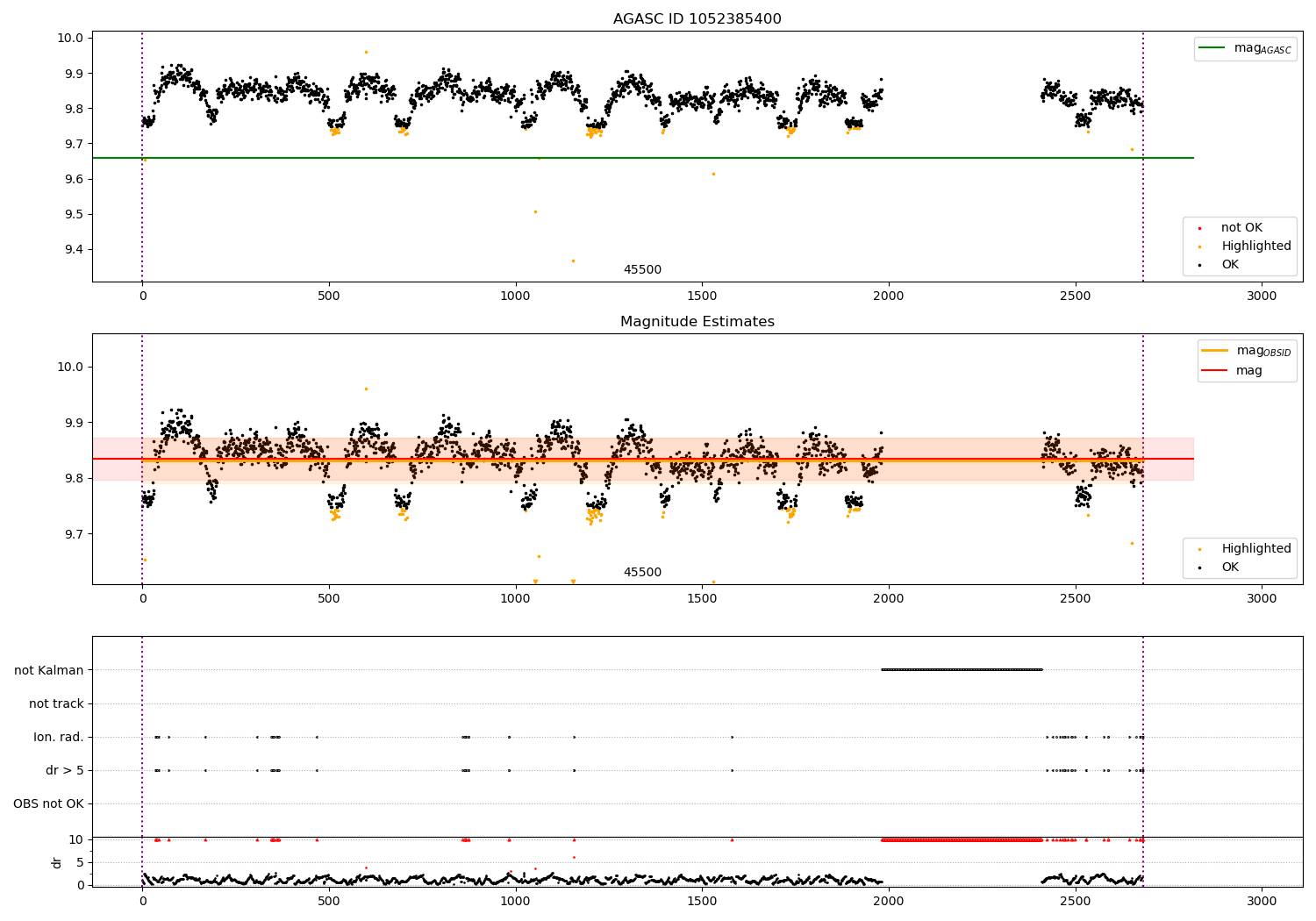Select the mag AGASC legend label in top plot
Image resolution: width=1316 pixels, height=921 pixels.
pyautogui.click(x=1262, y=48)
